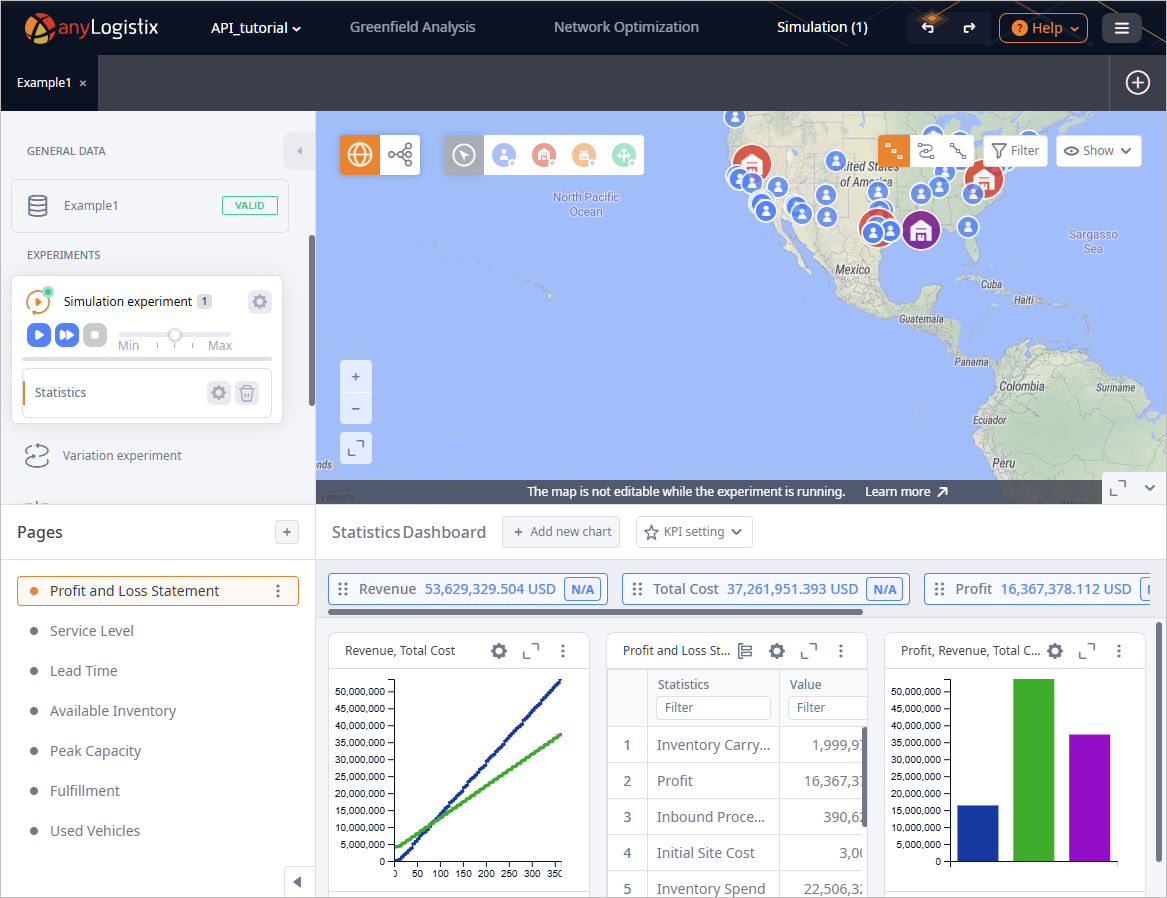Run simulation at fast-forward speed
The width and height of the screenshot is (1167, 898).
[66, 335]
